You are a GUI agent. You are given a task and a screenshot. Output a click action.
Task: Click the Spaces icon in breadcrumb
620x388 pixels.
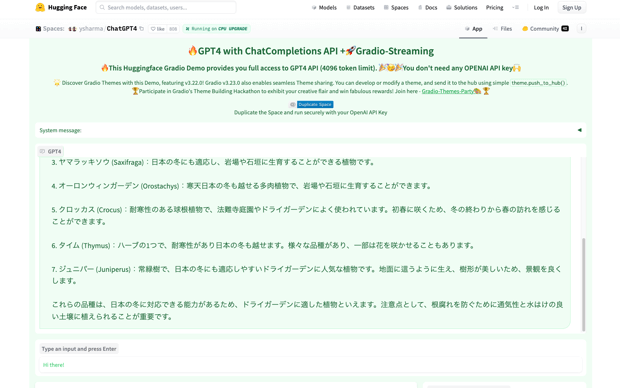click(38, 29)
